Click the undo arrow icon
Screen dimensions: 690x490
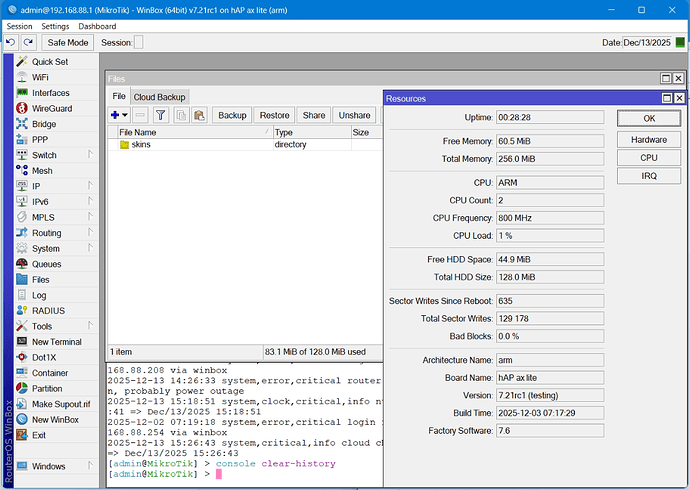click(x=11, y=43)
